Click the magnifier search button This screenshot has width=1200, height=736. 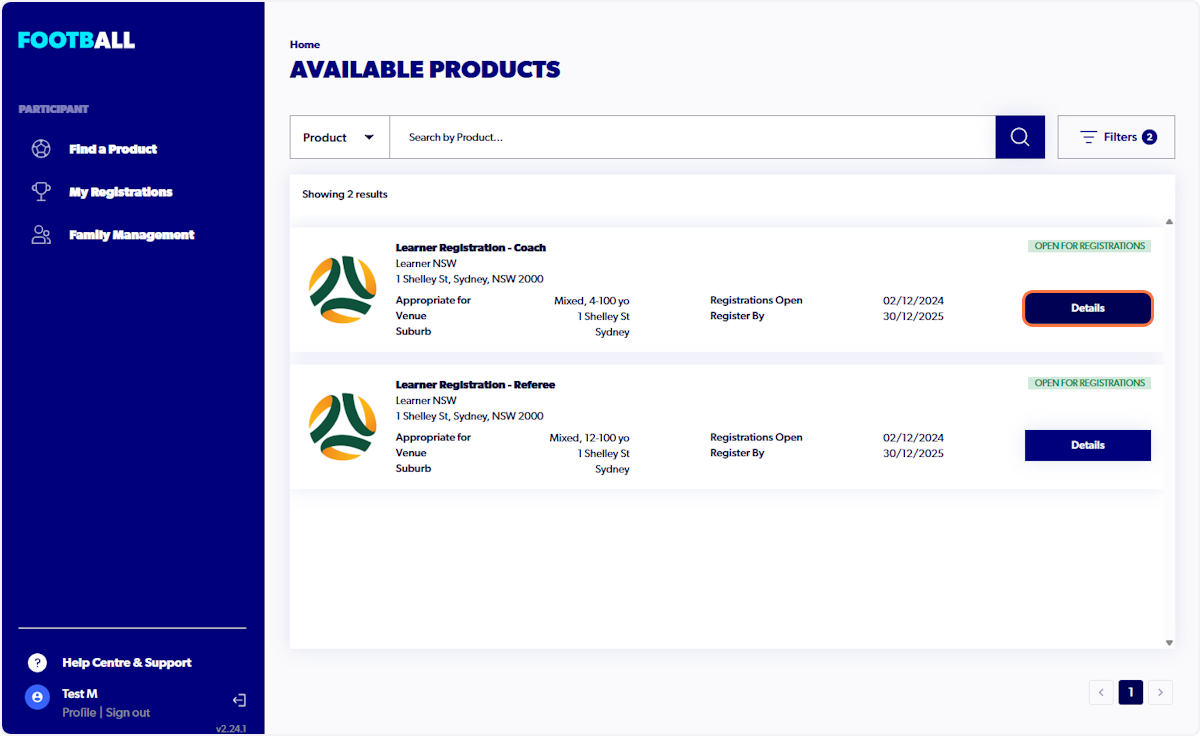[x=1020, y=137]
